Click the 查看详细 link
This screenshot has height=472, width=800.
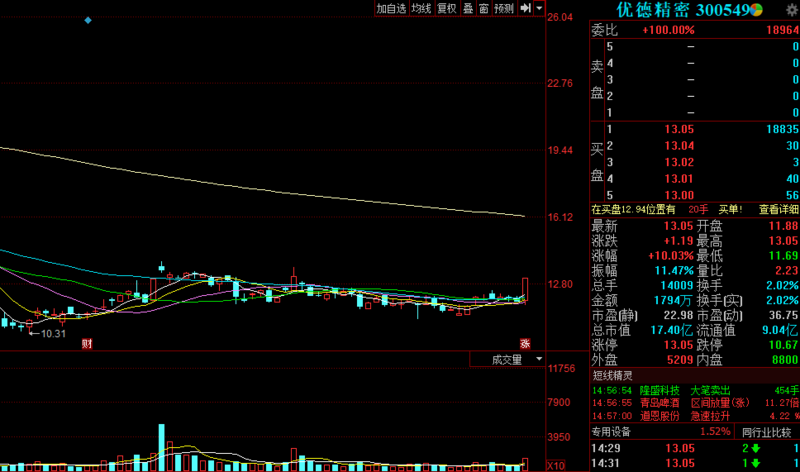point(779,209)
